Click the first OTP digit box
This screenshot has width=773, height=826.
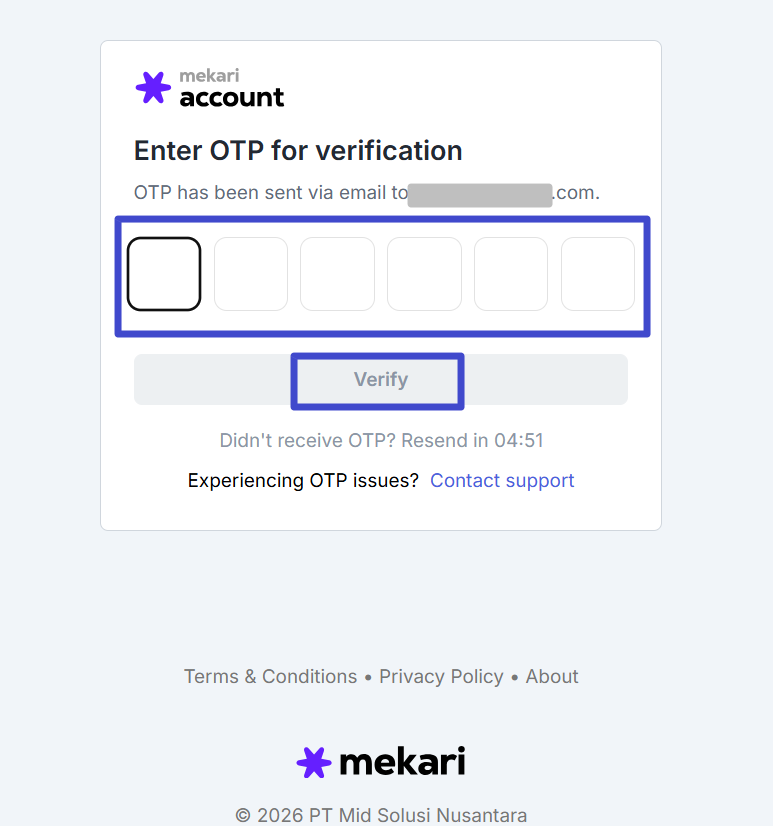[x=164, y=274]
